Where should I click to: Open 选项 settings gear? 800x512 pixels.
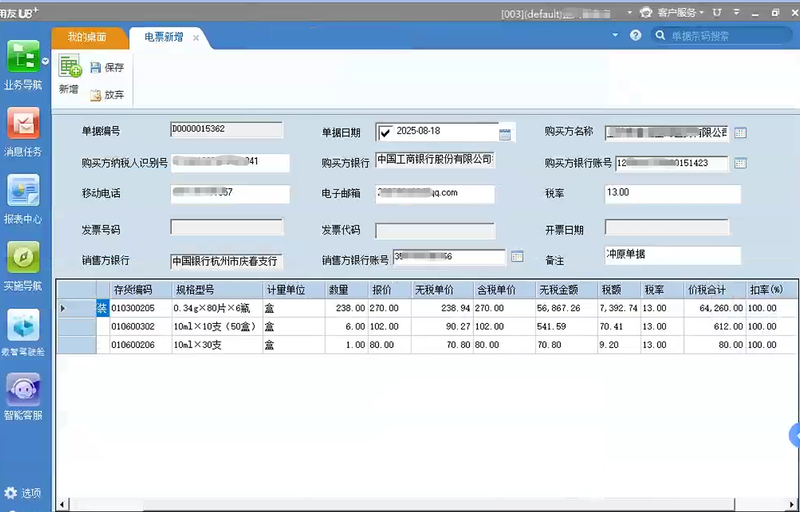pos(22,493)
